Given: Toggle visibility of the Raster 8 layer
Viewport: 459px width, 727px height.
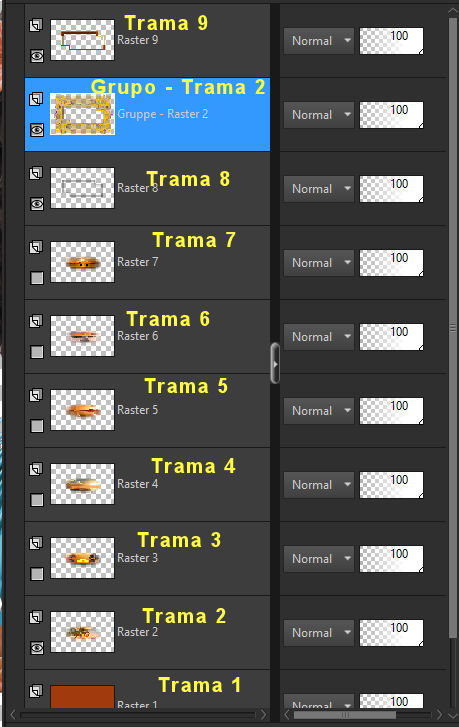Looking at the screenshot, I should coord(37,204).
